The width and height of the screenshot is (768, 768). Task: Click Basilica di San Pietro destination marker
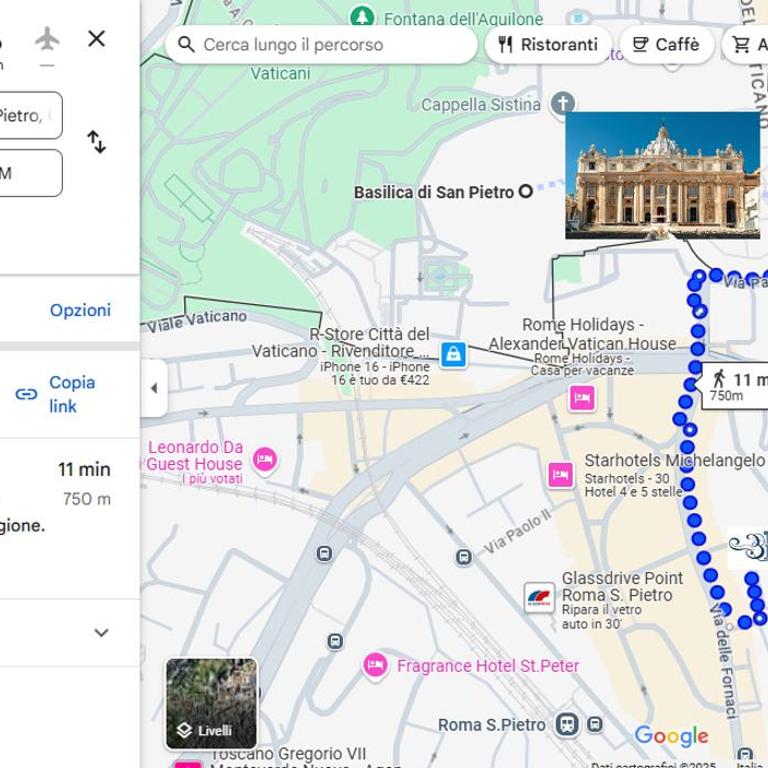[526, 192]
